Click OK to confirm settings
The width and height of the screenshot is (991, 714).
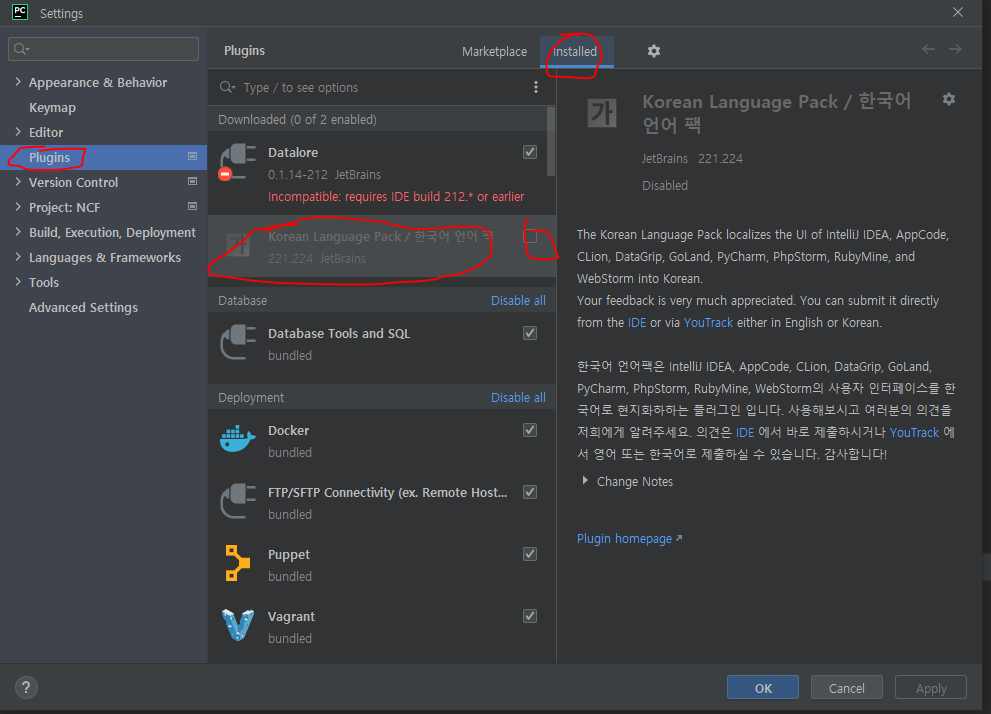pyautogui.click(x=763, y=687)
